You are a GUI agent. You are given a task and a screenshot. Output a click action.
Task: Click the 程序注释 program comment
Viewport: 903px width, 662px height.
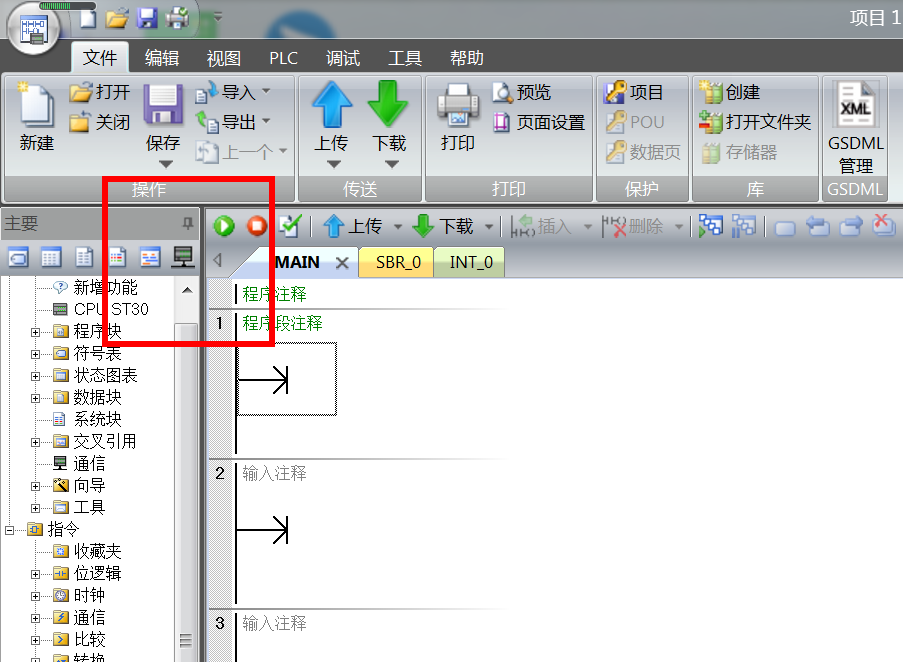(x=274, y=294)
